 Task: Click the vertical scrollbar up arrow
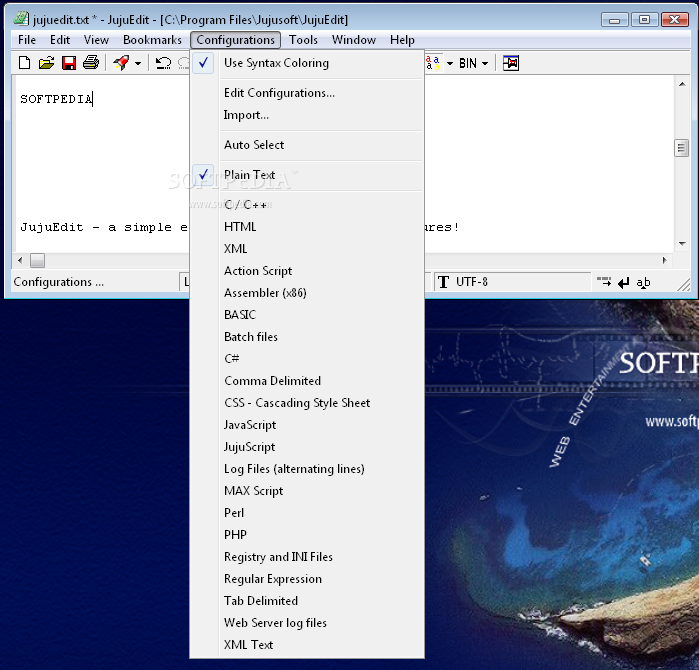coord(682,84)
